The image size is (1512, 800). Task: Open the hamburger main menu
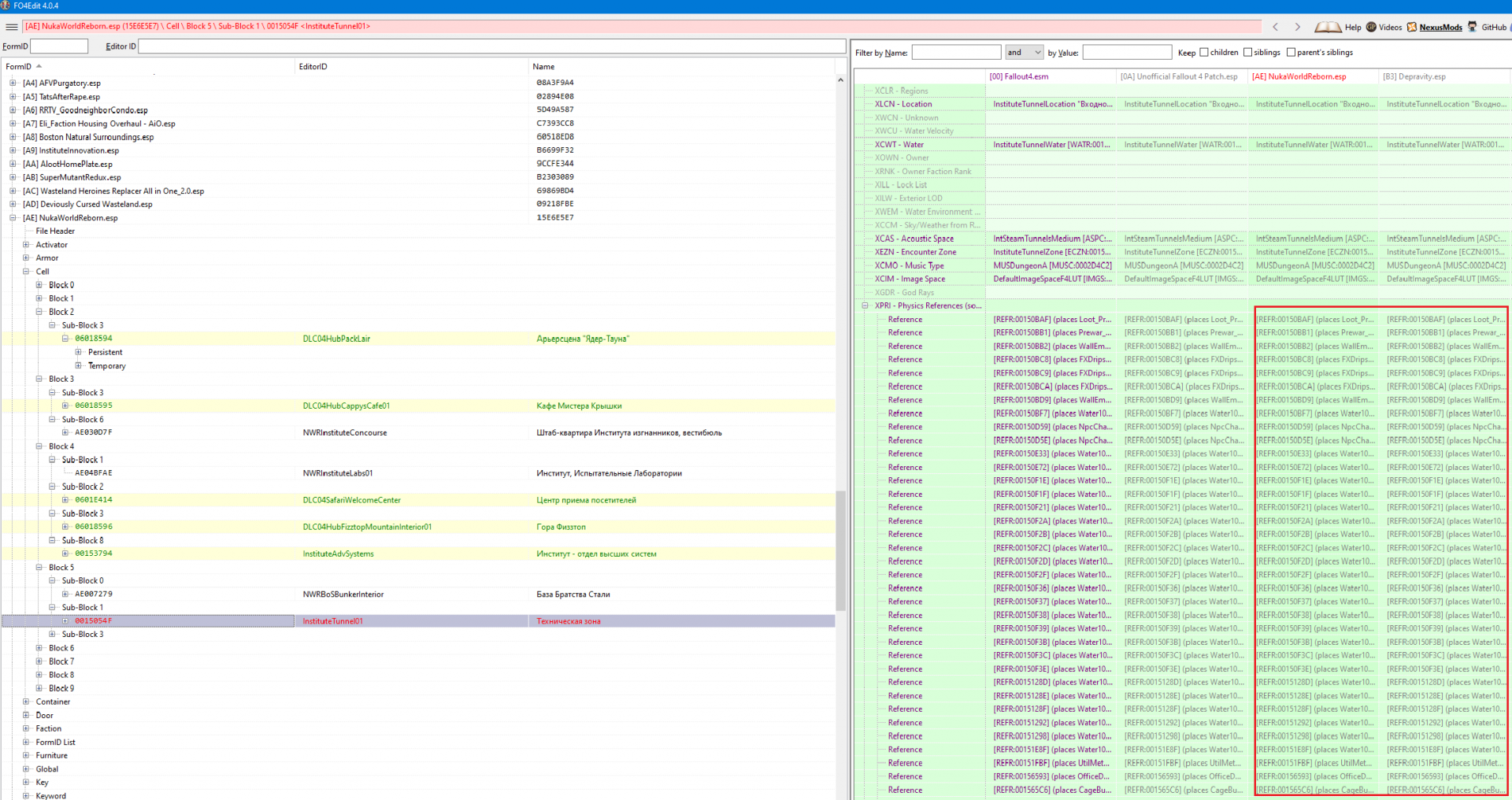11,27
